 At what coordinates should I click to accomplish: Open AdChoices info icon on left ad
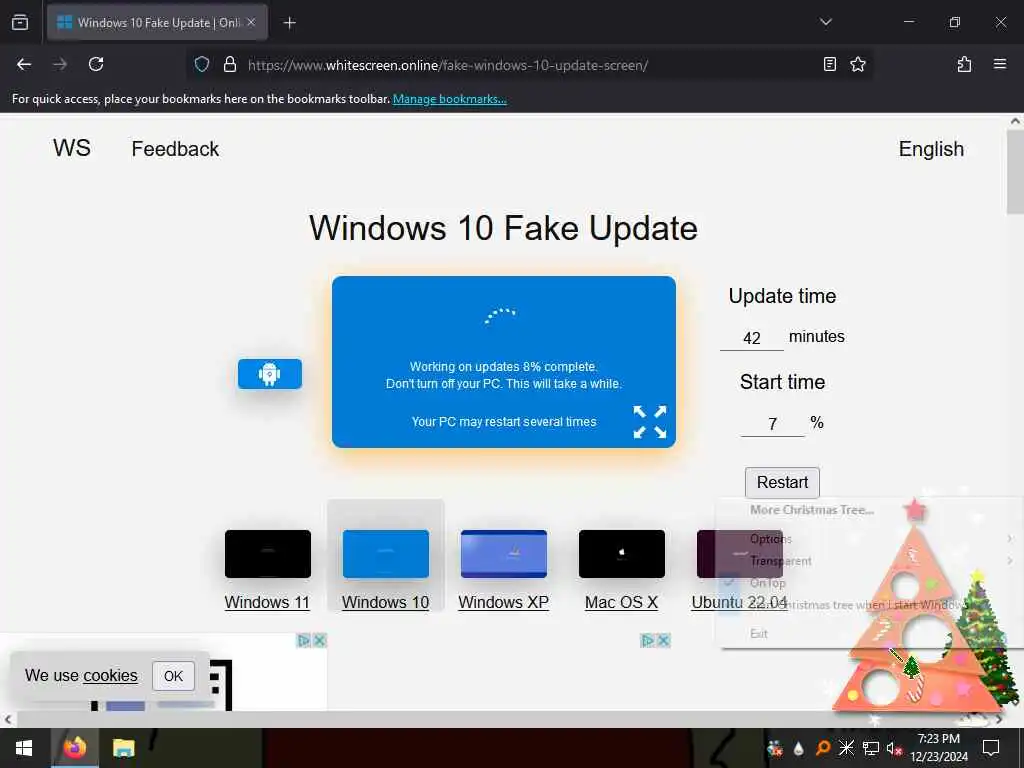click(x=304, y=641)
